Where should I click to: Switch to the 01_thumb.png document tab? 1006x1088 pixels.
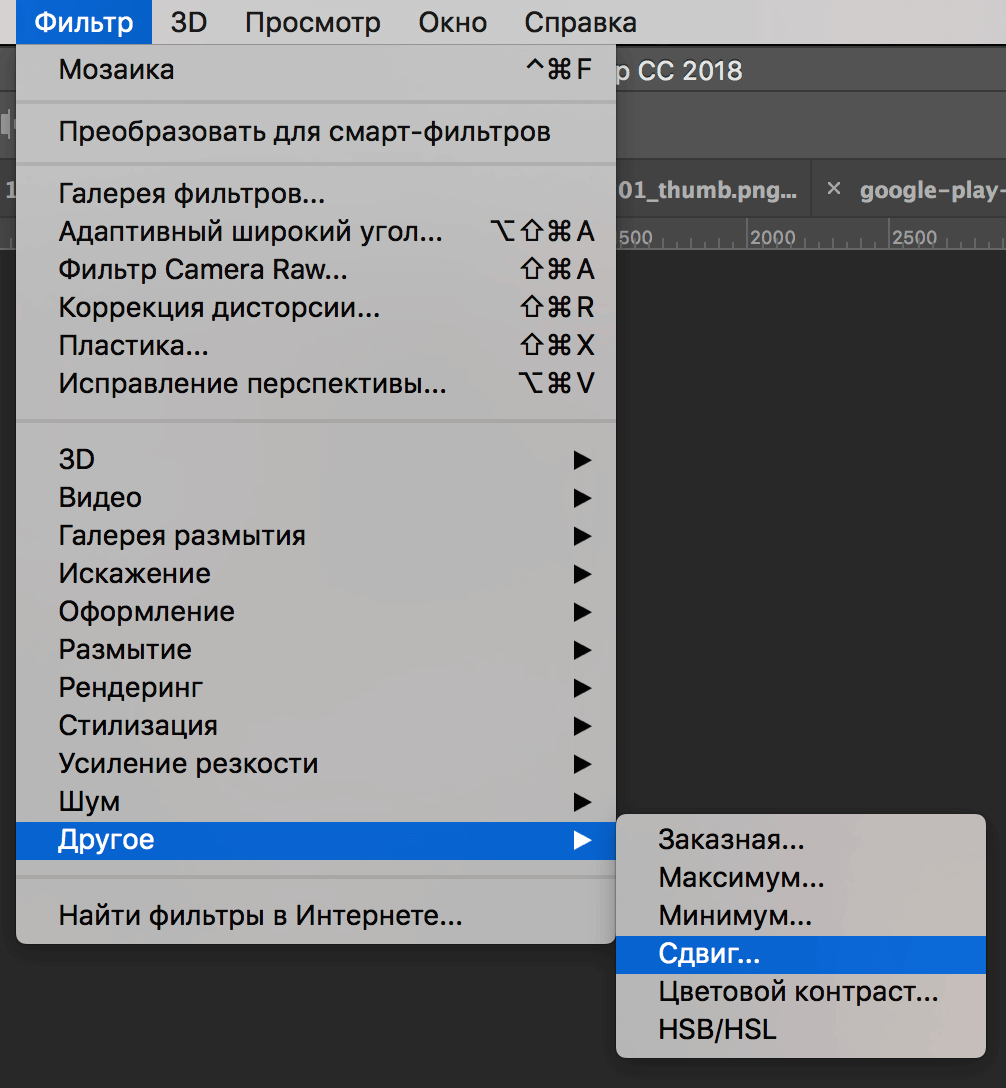708,190
